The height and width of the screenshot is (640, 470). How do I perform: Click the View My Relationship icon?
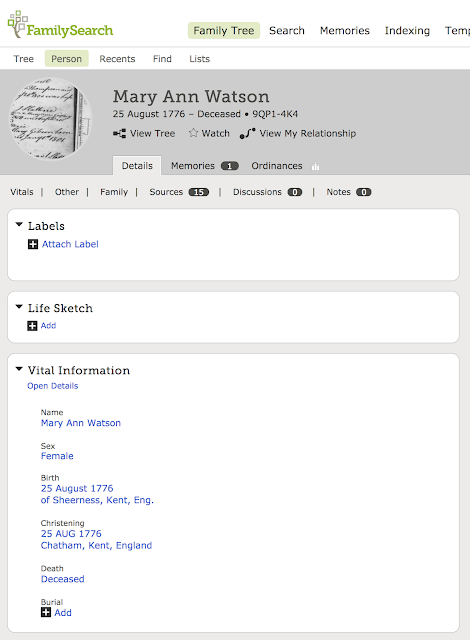(x=247, y=133)
